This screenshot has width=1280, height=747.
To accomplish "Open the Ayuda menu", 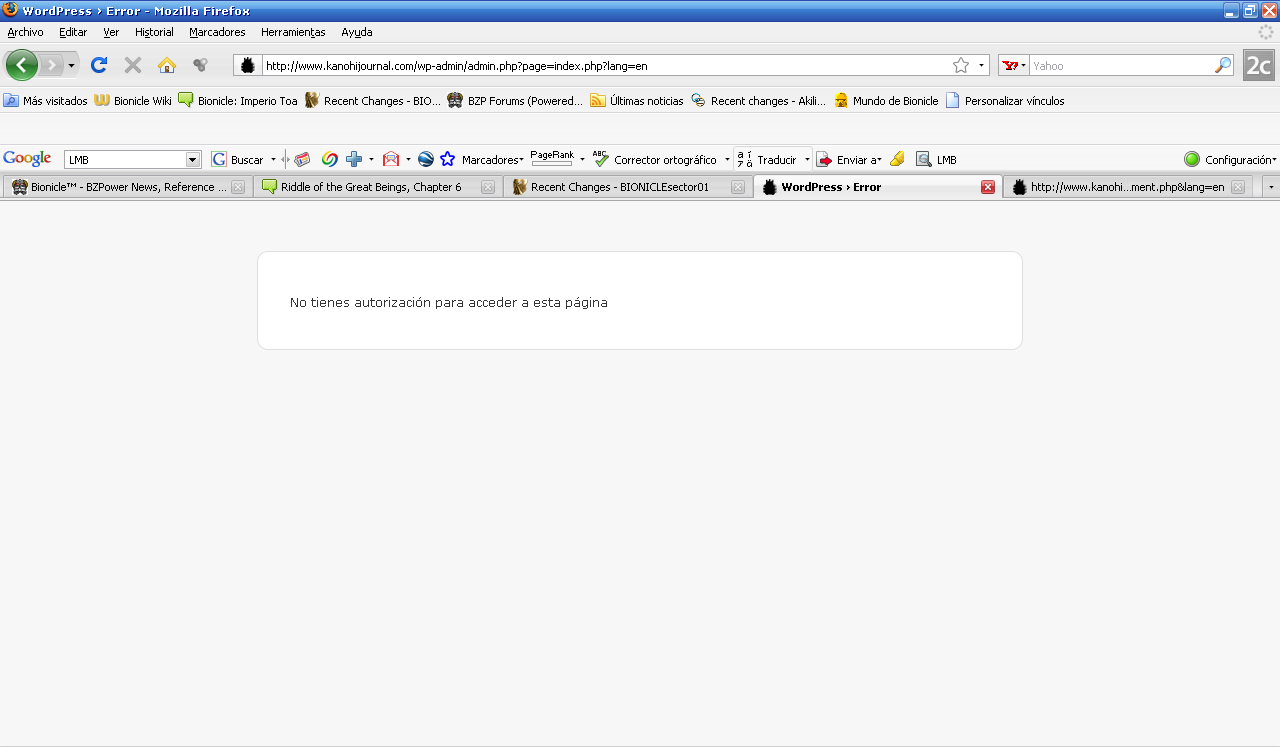I will (x=357, y=32).
